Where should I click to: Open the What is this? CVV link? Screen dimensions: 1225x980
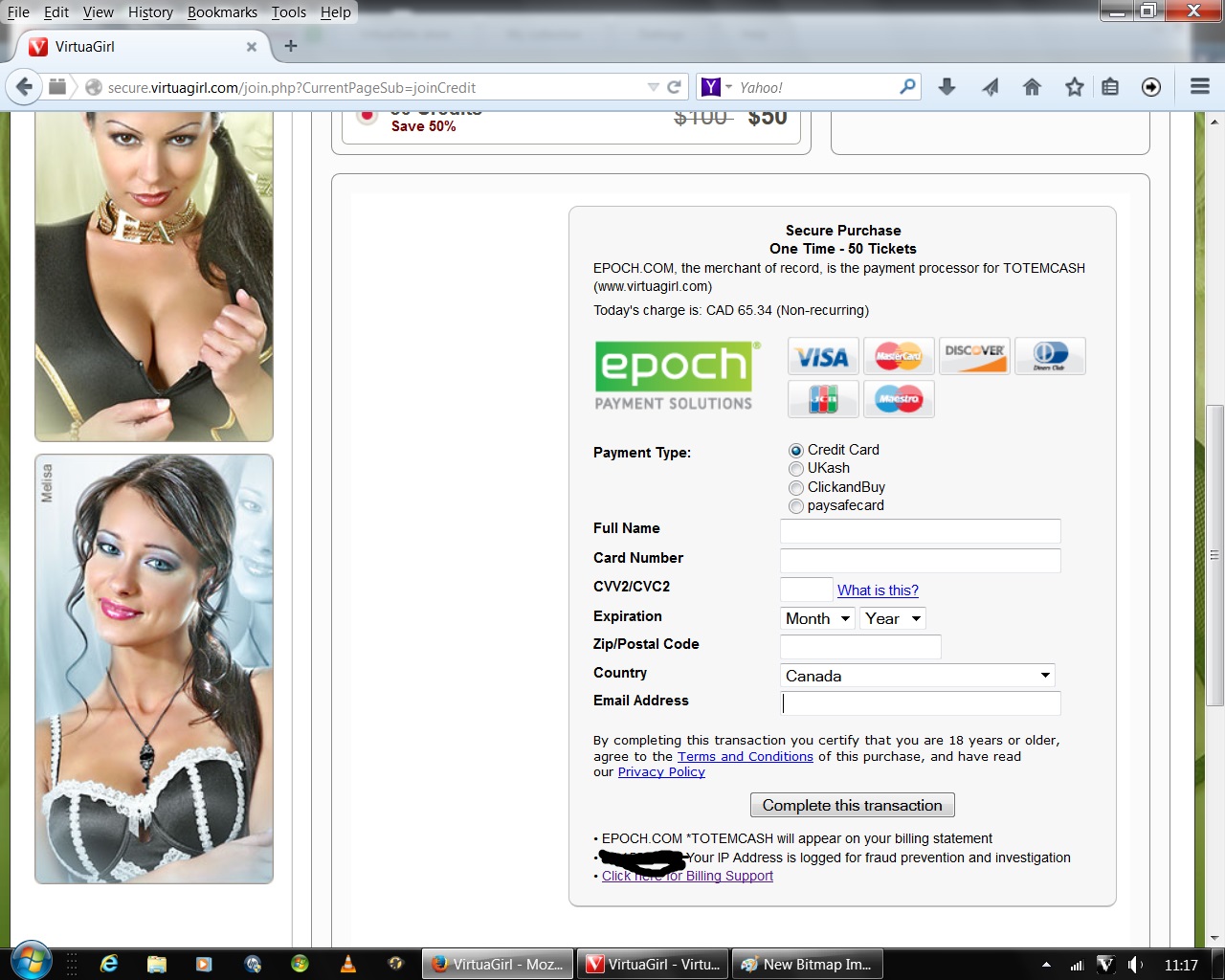[878, 590]
